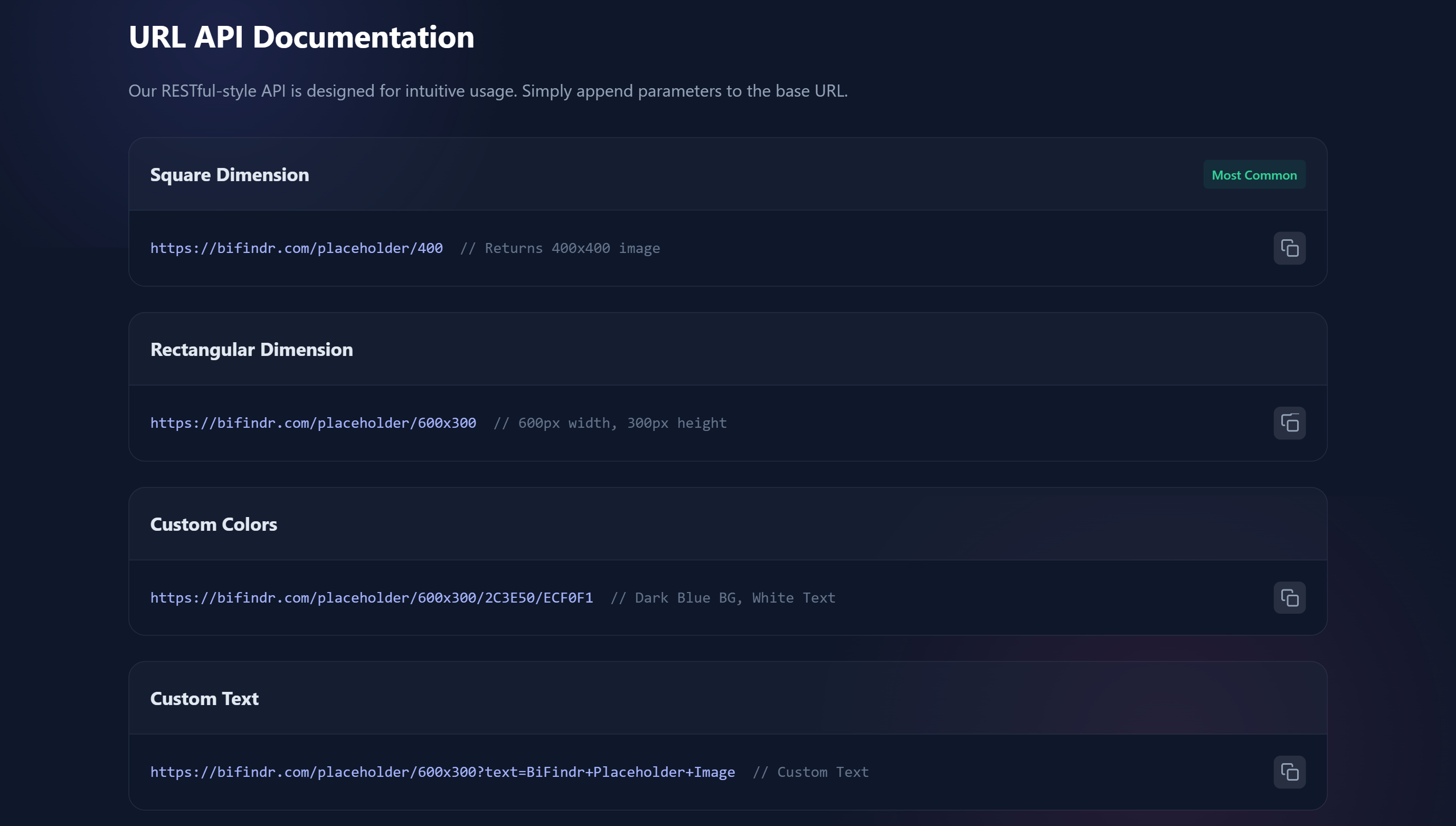Click the Custom Colors section heading
This screenshot has height=826, width=1456.
click(214, 524)
